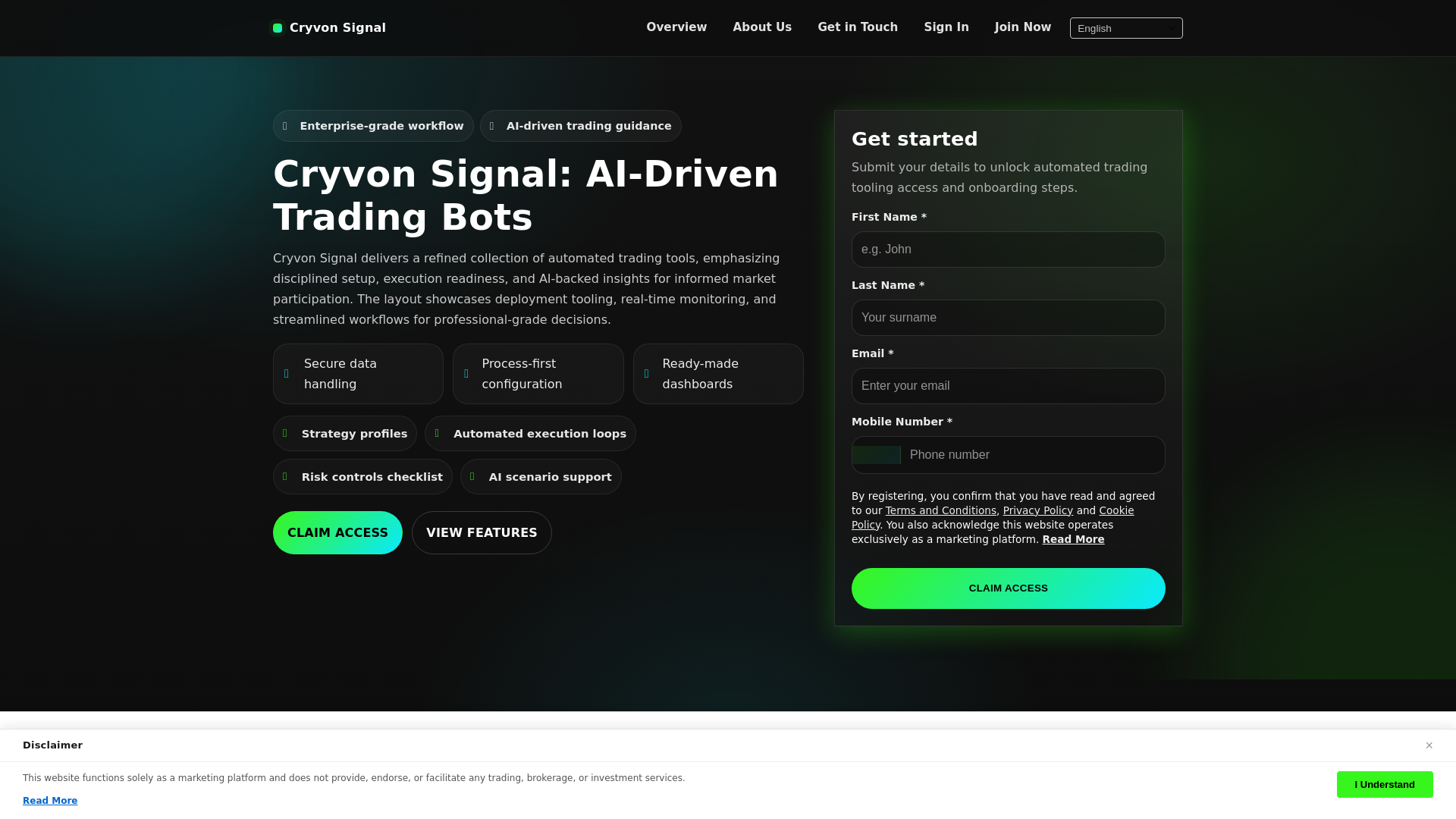Click the Risk controls checklist chip icon
Image resolution: width=1456 pixels, height=819 pixels.
[285, 476]
